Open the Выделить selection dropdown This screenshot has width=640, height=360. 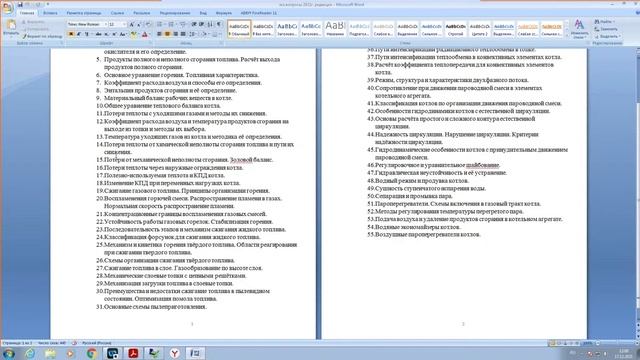coord(607,36)
